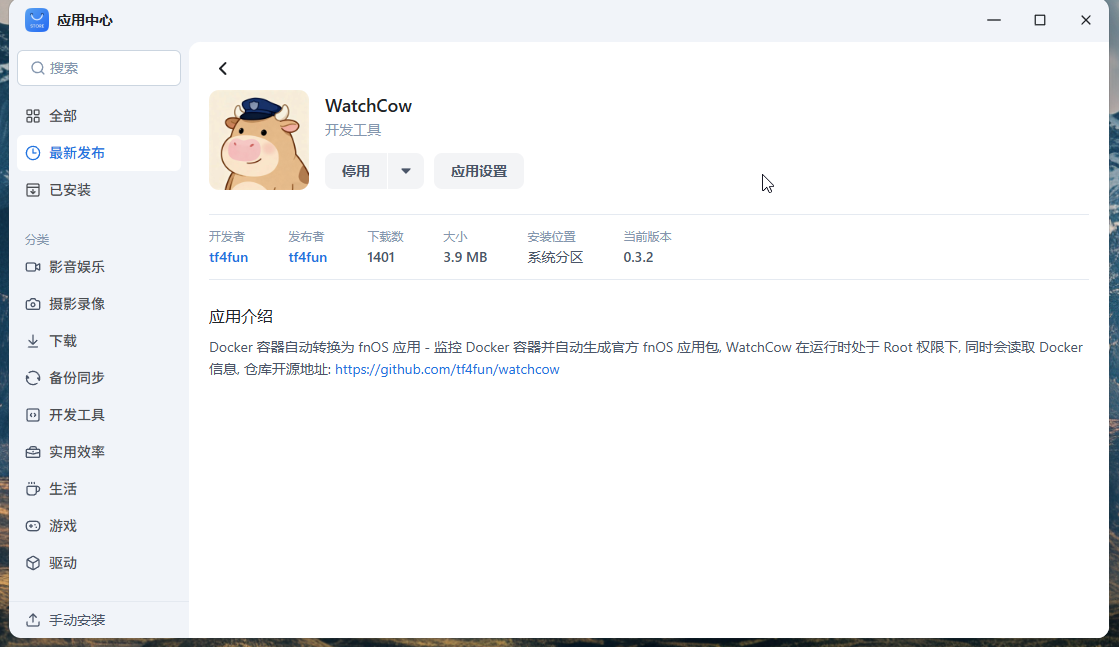The width and height of the screenshot is (1119, 647).
Task: Click the 实用效率 briefcase icon
Action: [x=33, y=452]
